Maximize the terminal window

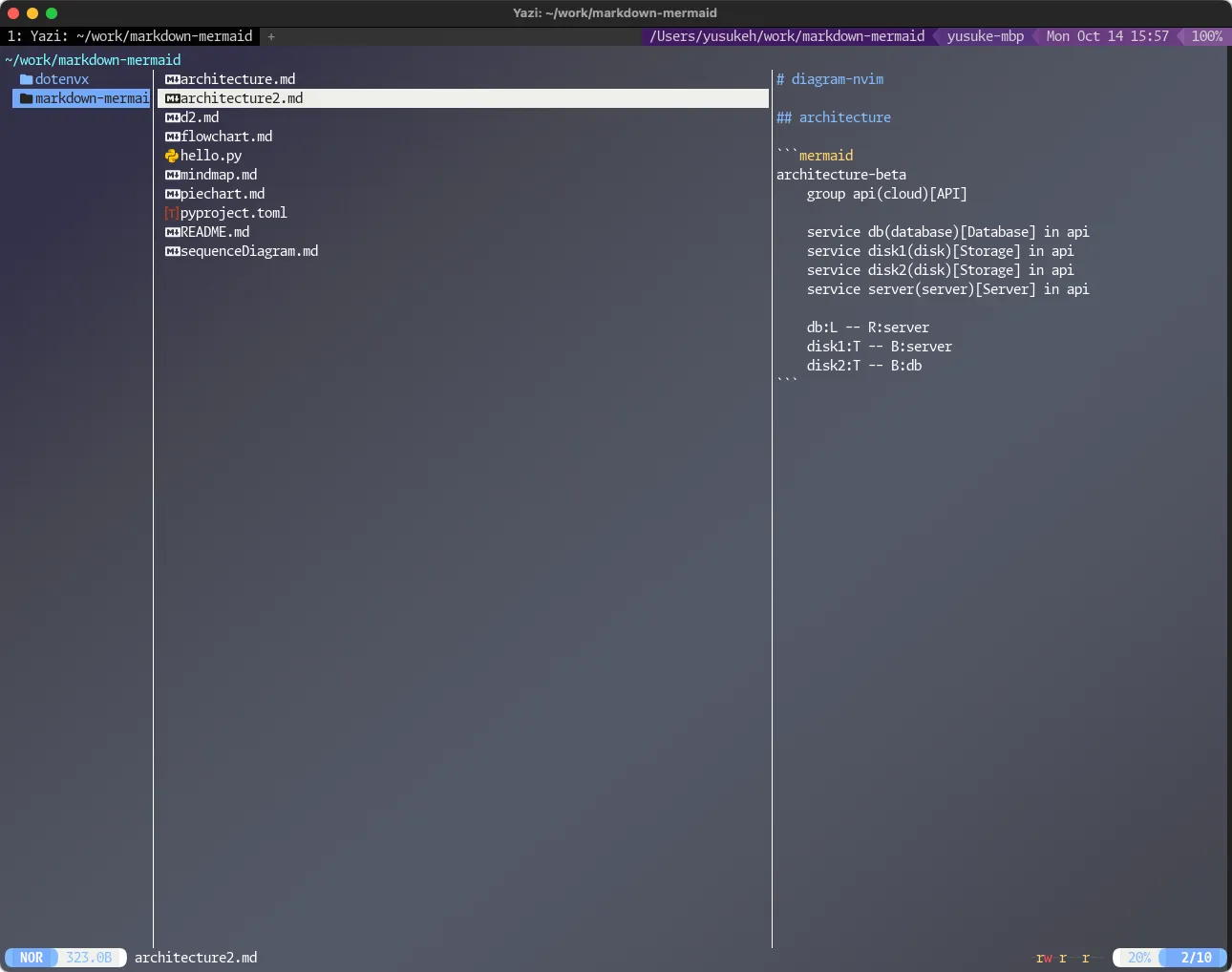tap(52, 13)
